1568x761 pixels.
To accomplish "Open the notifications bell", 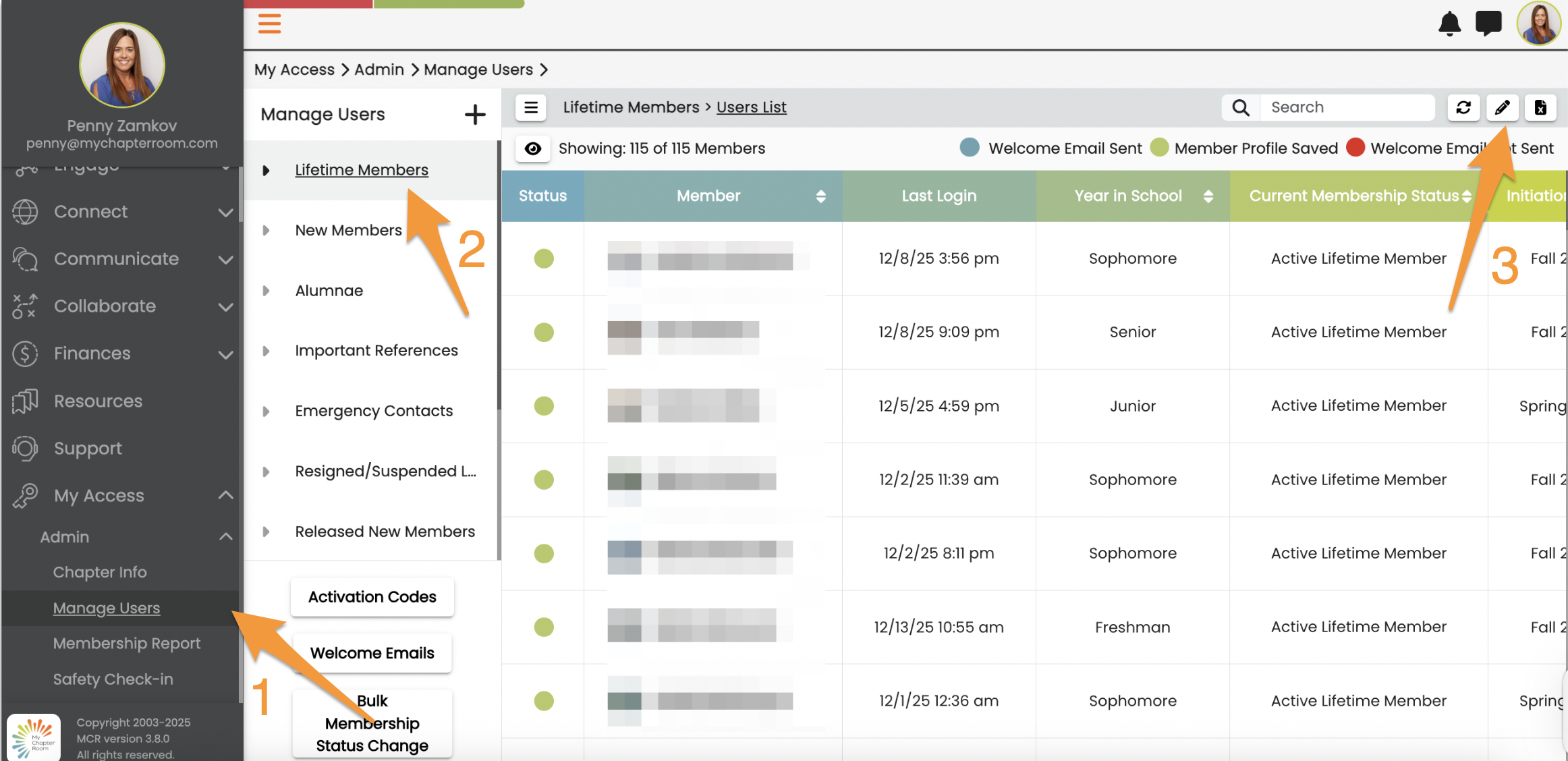I will click(x=1449, y=24).
